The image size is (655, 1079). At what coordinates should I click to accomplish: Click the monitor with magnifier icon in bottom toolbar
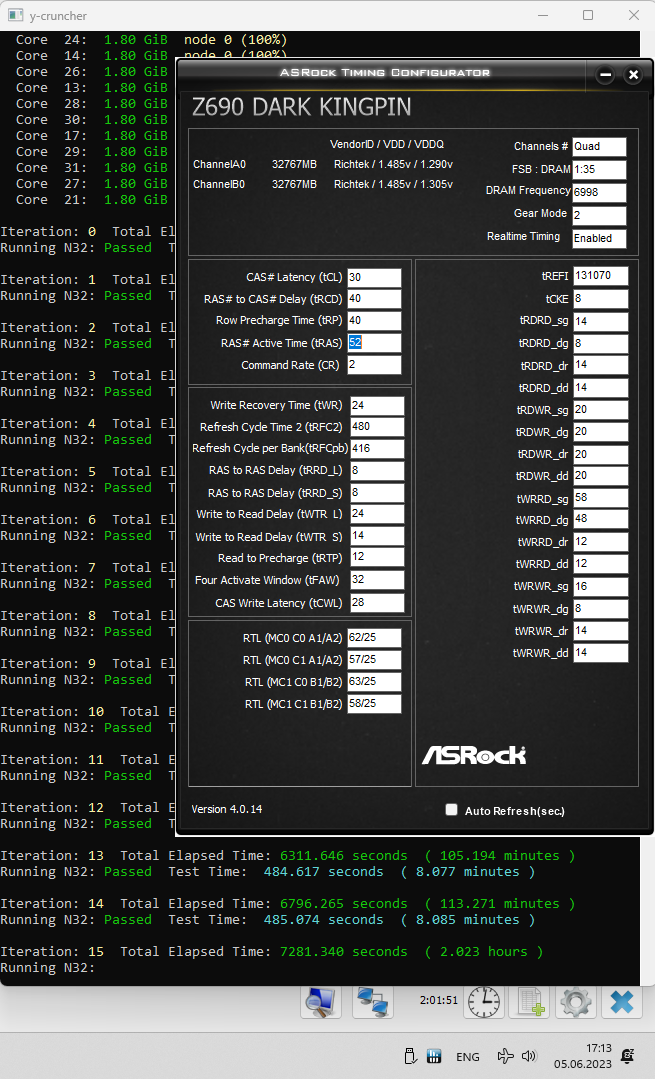[321, 1001]
